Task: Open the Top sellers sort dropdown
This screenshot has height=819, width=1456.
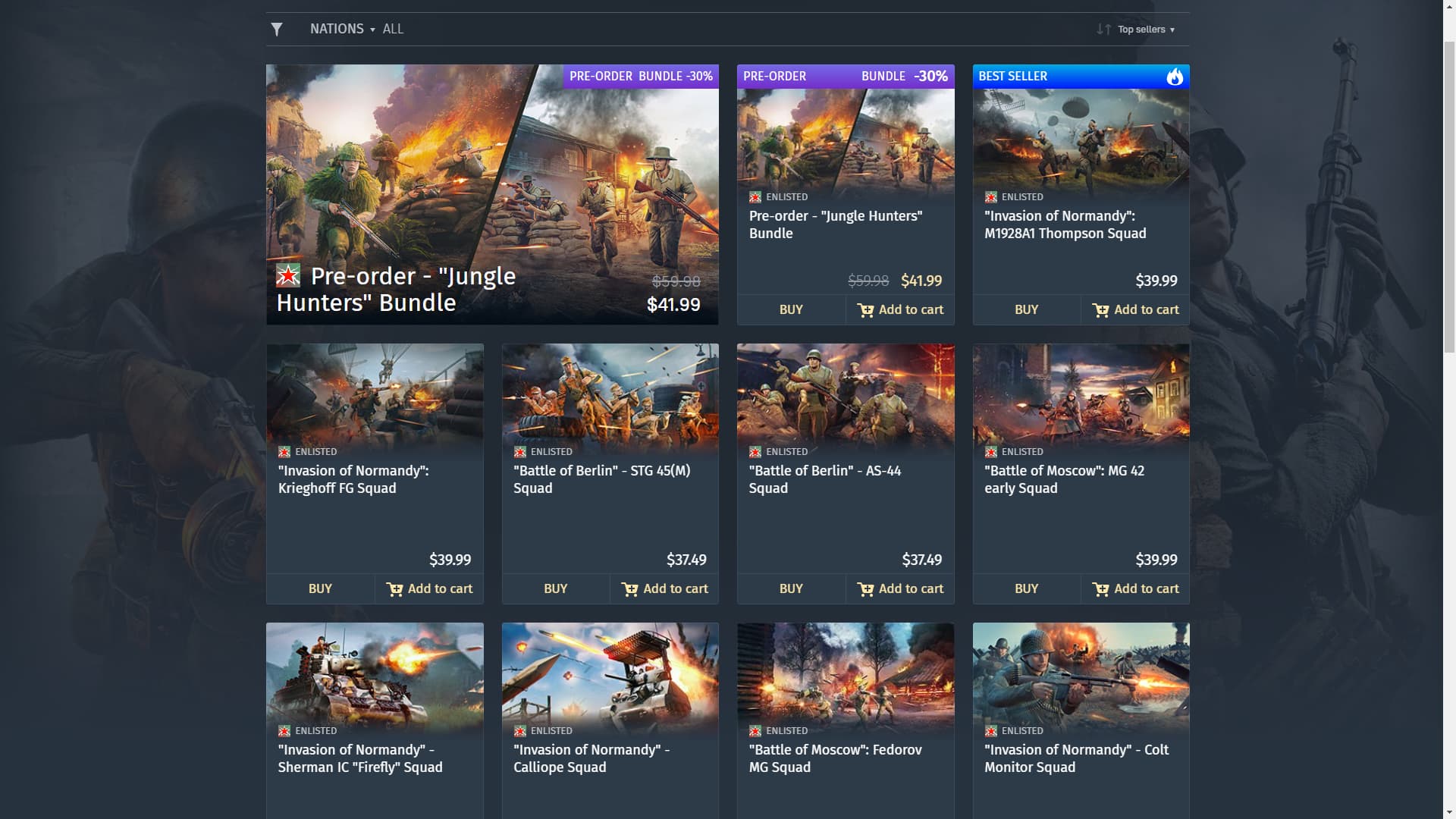Action: pyautogui.click(x=1146, y=30)
